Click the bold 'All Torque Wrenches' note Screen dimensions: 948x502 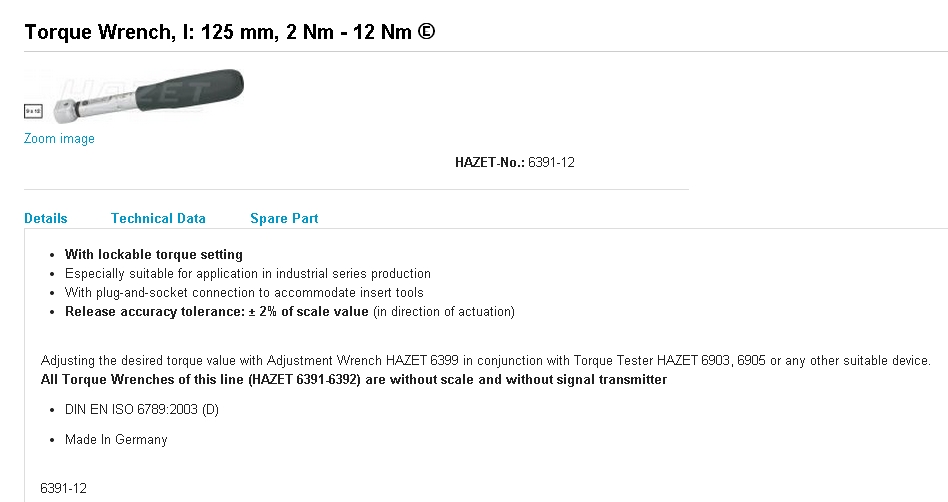(x=354, y=380)
